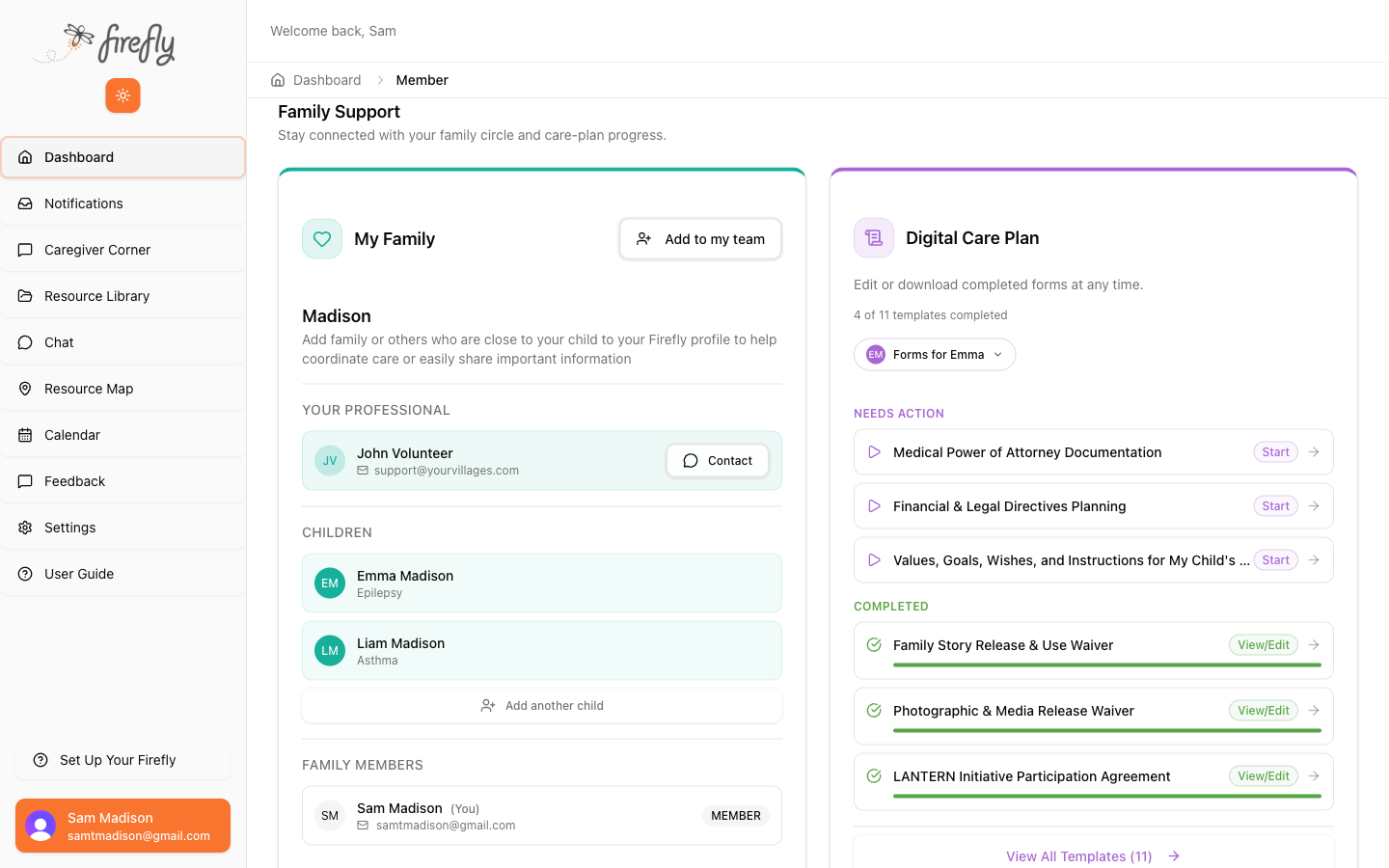
Task: Select the Resource Map pin icon
Action: click(x=25, y=389)
